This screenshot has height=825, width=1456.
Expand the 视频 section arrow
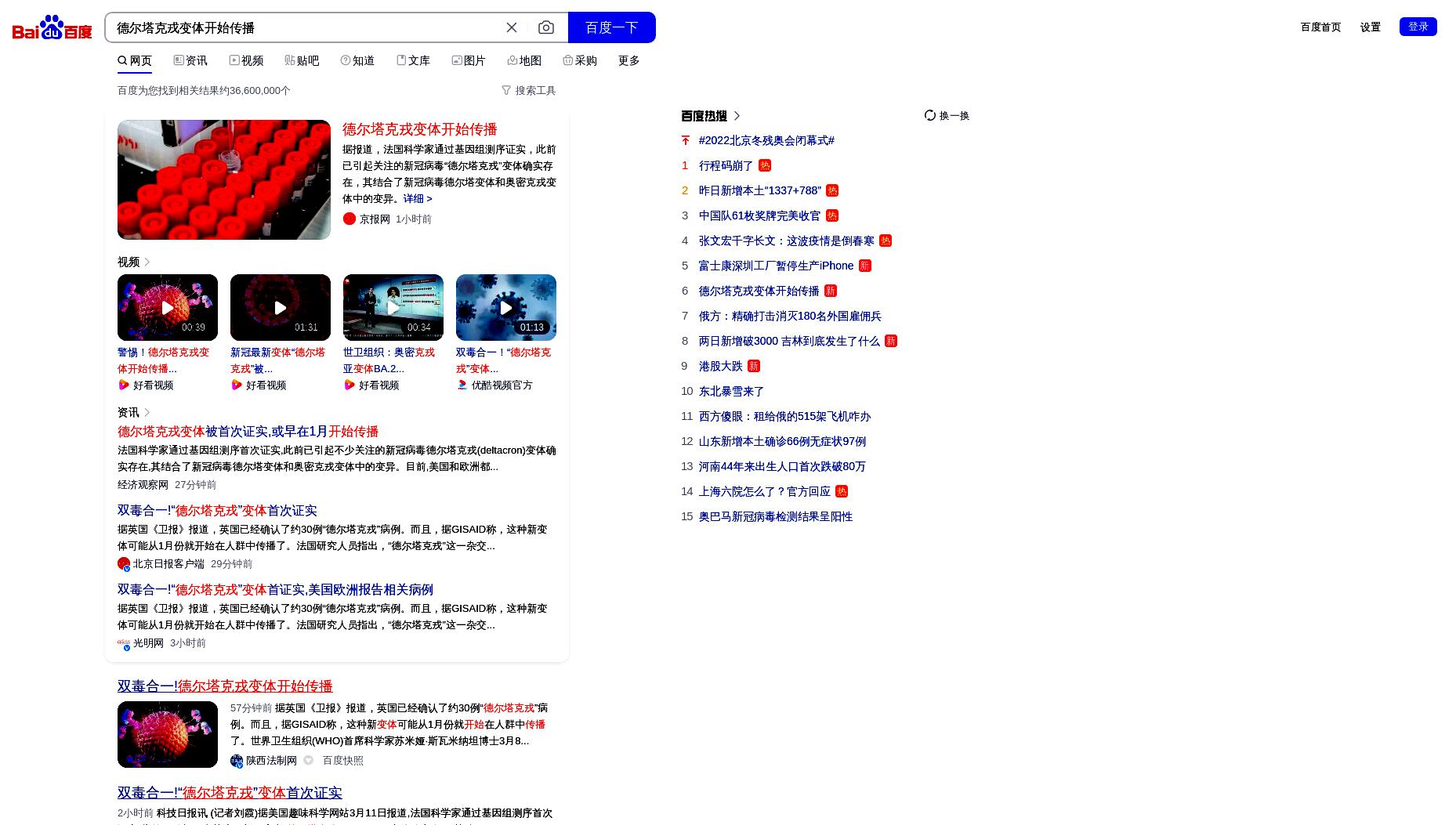coord(147,262)
